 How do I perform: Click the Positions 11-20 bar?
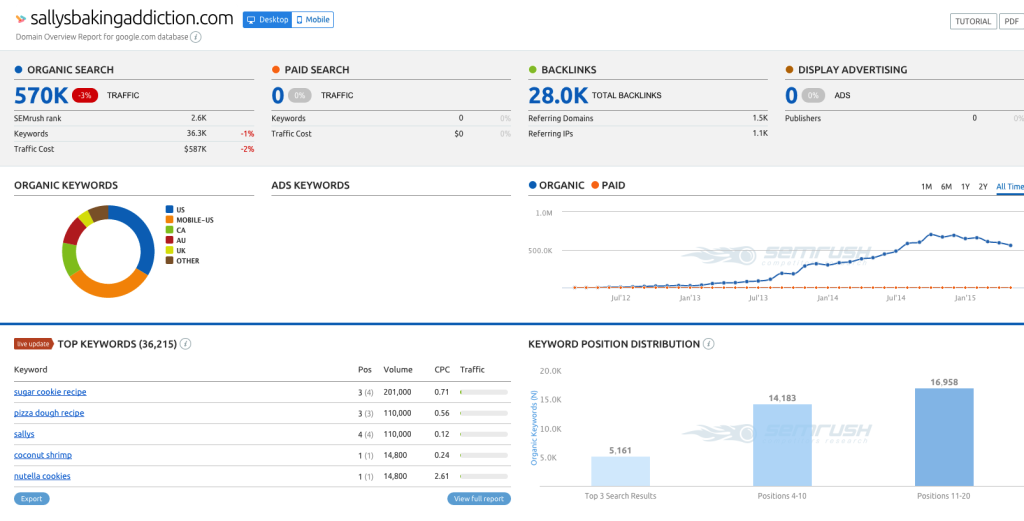(x=944, y=437)
